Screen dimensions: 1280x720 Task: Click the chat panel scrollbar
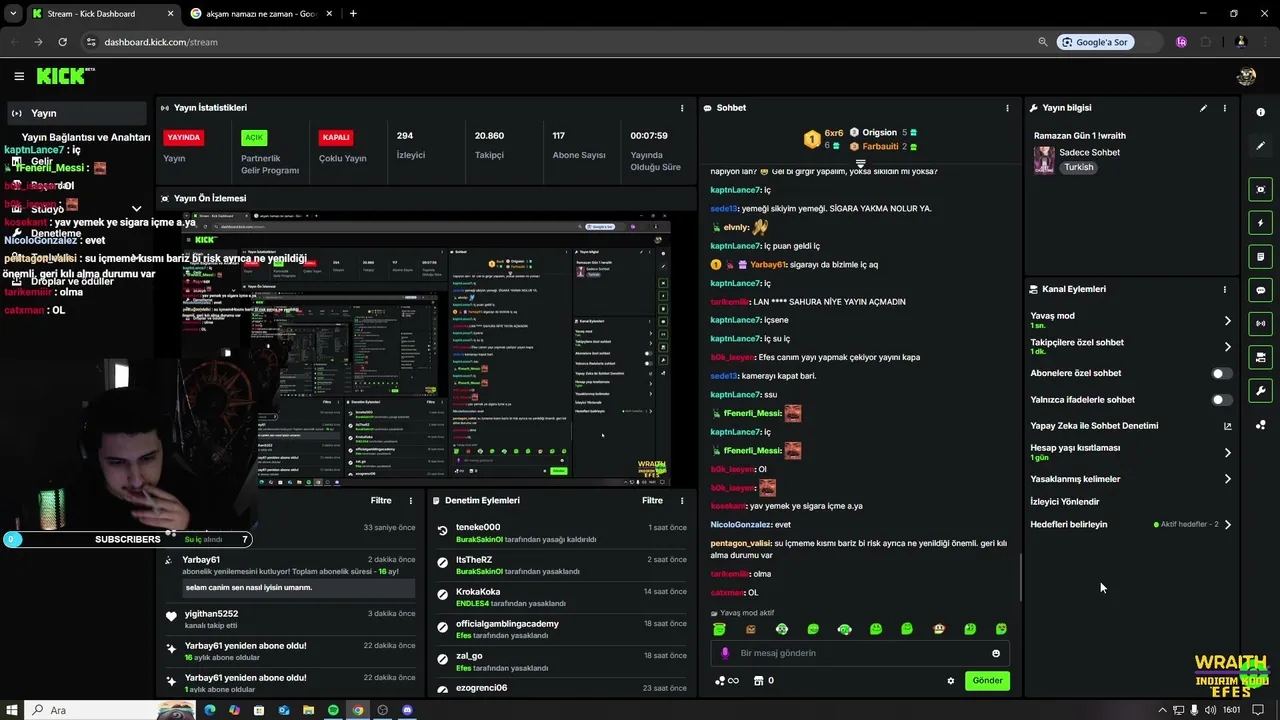point(1021,578)
